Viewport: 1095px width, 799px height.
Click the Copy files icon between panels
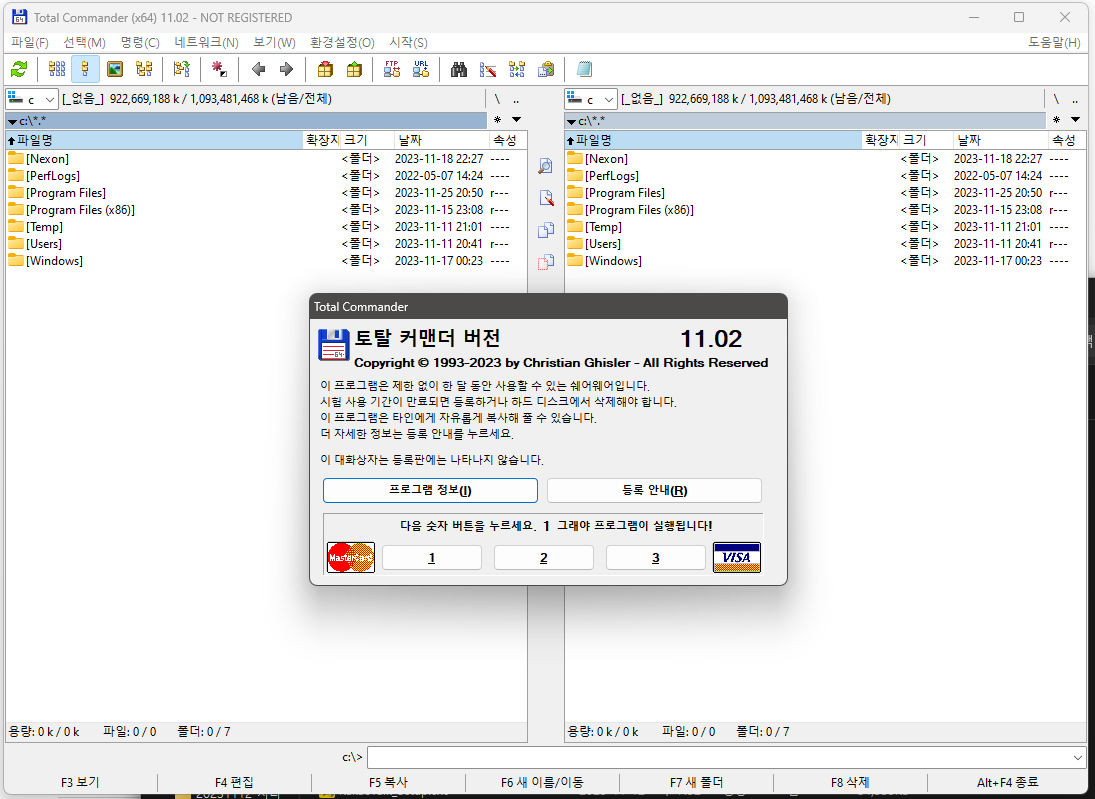545,230
